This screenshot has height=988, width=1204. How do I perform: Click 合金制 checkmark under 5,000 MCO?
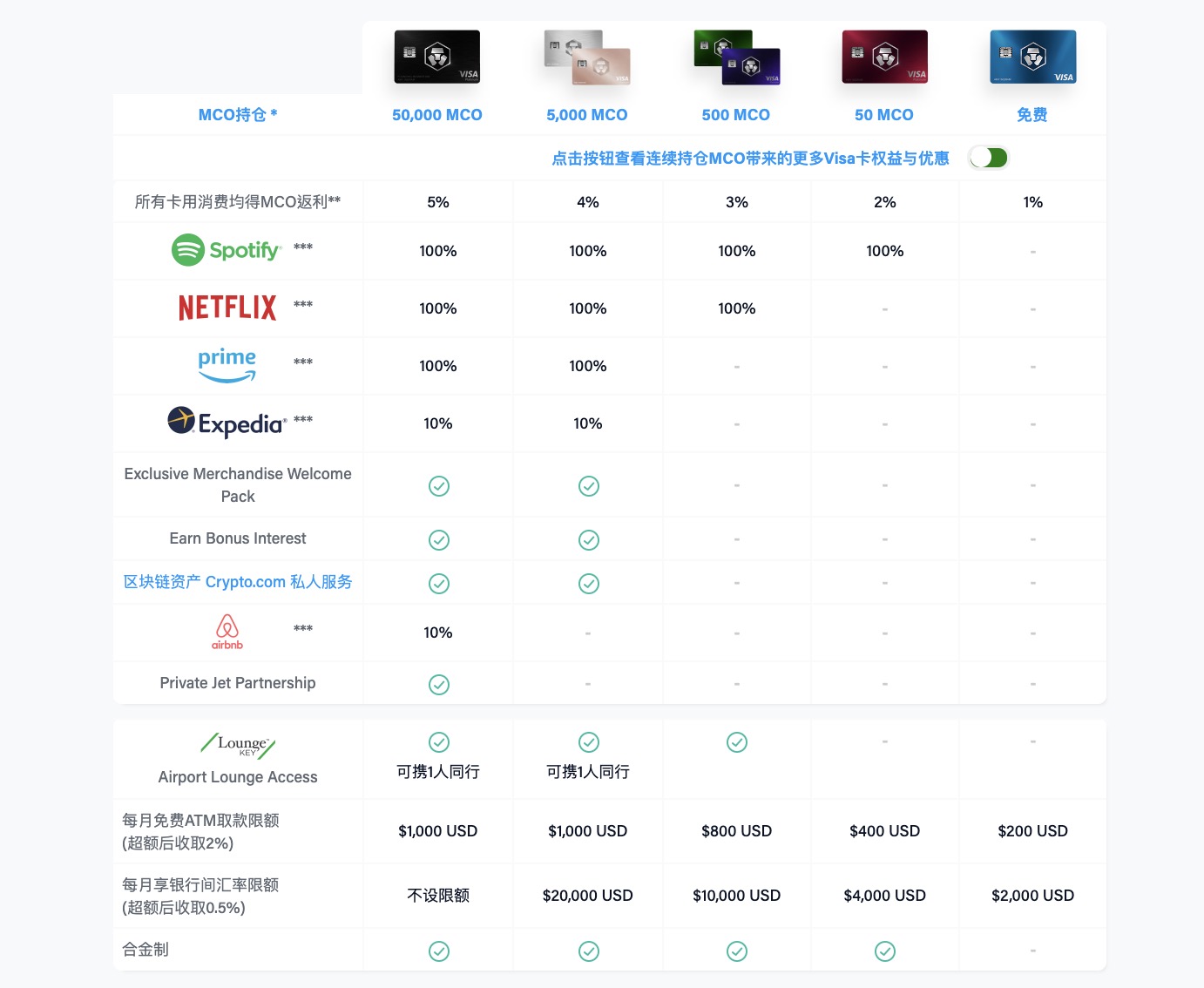(x=589, y=951)
